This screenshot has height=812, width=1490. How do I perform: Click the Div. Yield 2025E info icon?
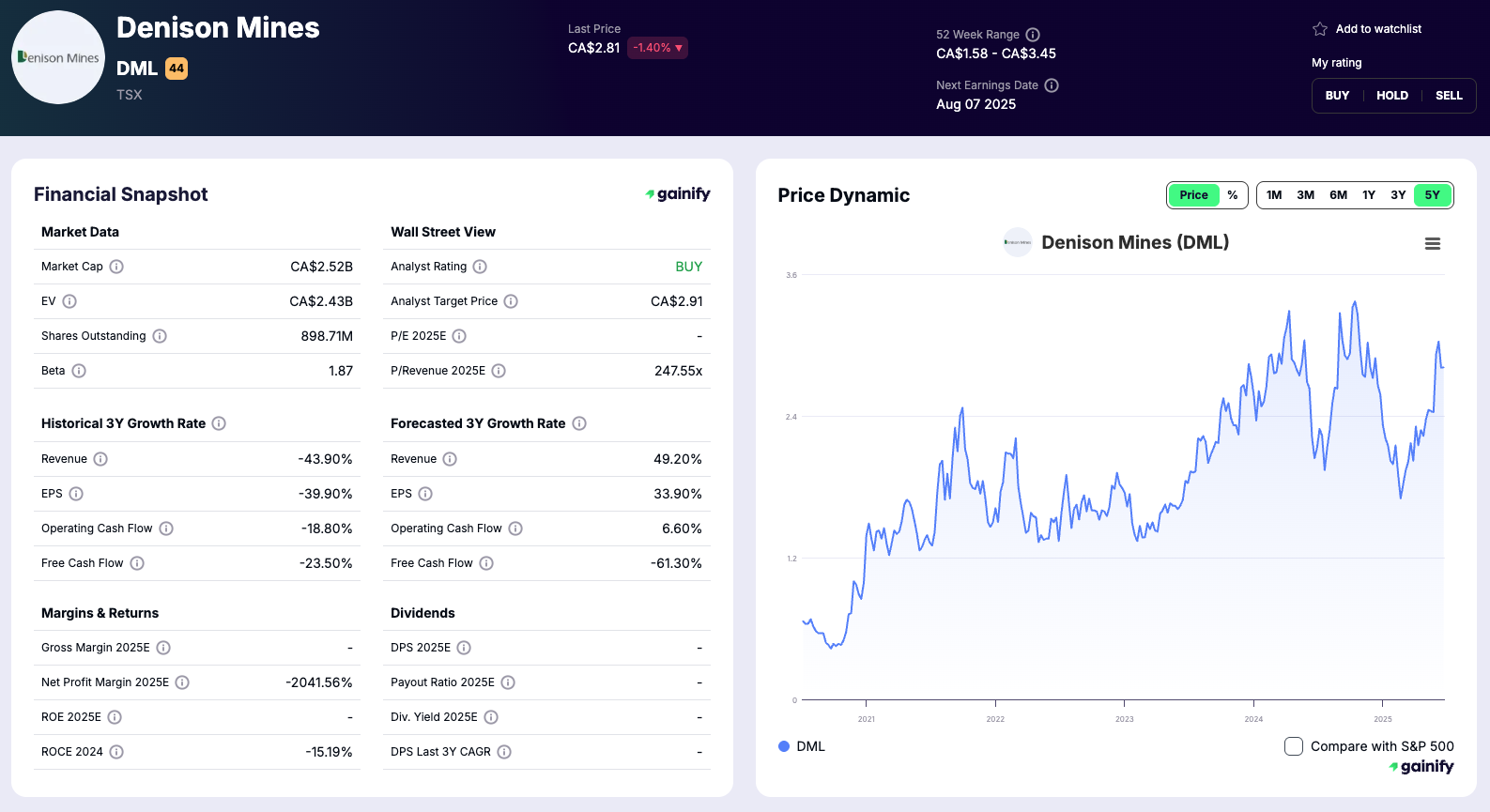point(491,717)
